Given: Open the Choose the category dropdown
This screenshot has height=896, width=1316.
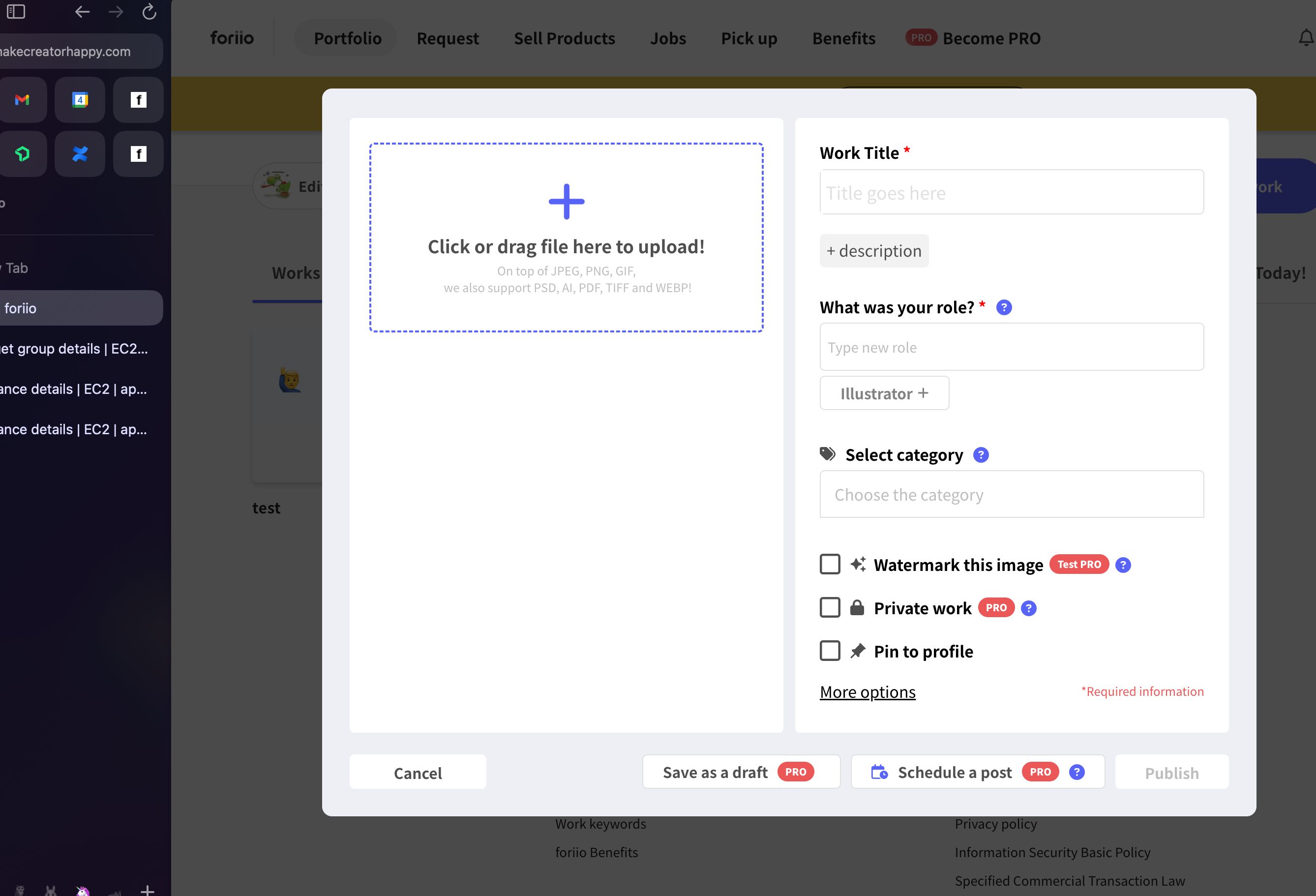Looking at the screenshot, I should click(x=1012, y=494).
